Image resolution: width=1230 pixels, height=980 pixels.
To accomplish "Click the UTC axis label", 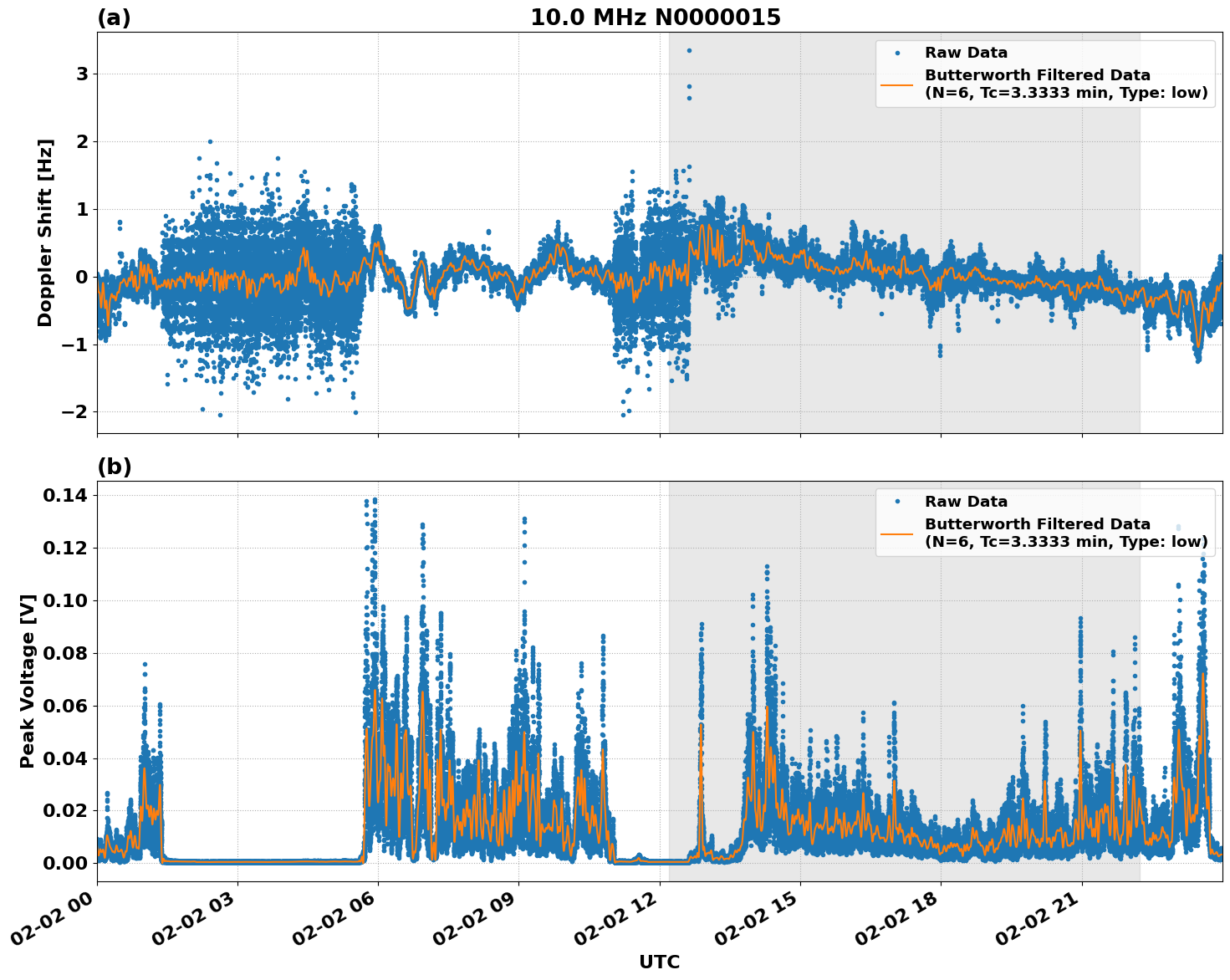I will pos(657,961).
